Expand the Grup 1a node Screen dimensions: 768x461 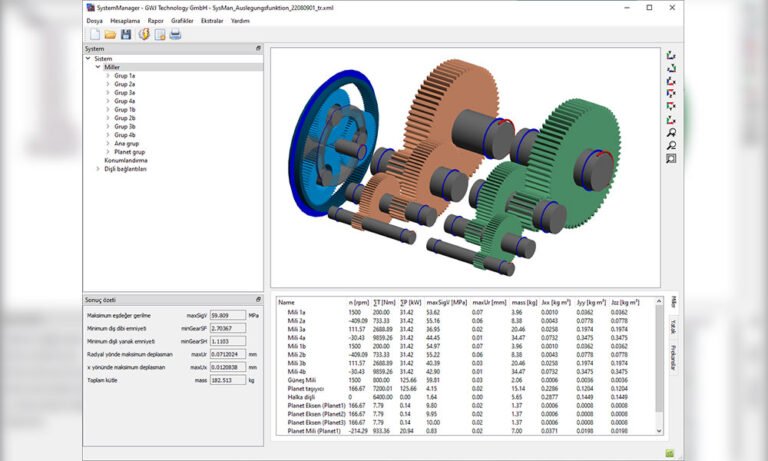click(x=108, y=75)
